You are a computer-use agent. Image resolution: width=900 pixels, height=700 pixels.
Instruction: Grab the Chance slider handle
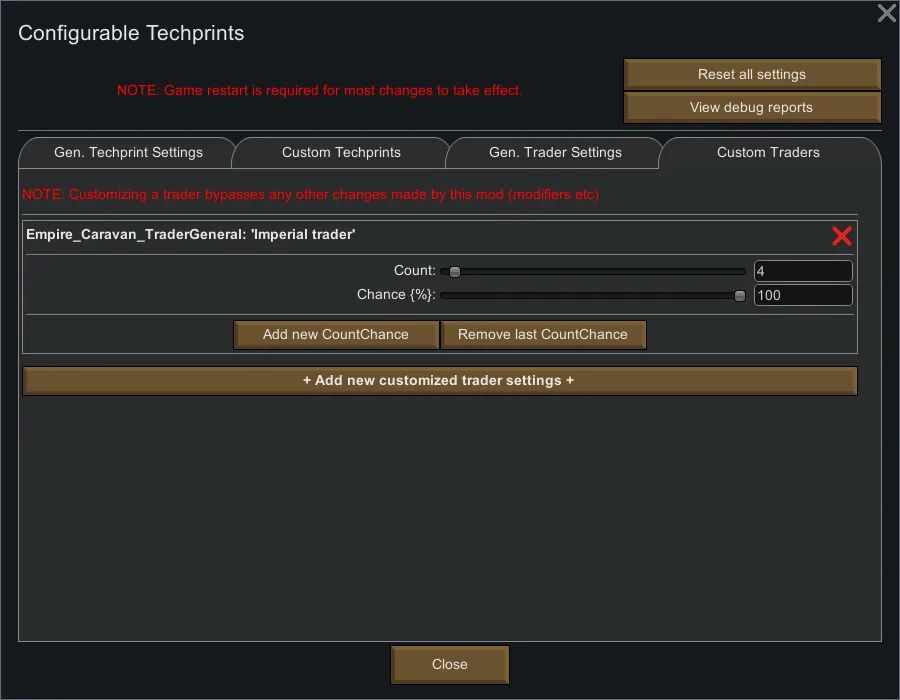click(x=740, y=295)
